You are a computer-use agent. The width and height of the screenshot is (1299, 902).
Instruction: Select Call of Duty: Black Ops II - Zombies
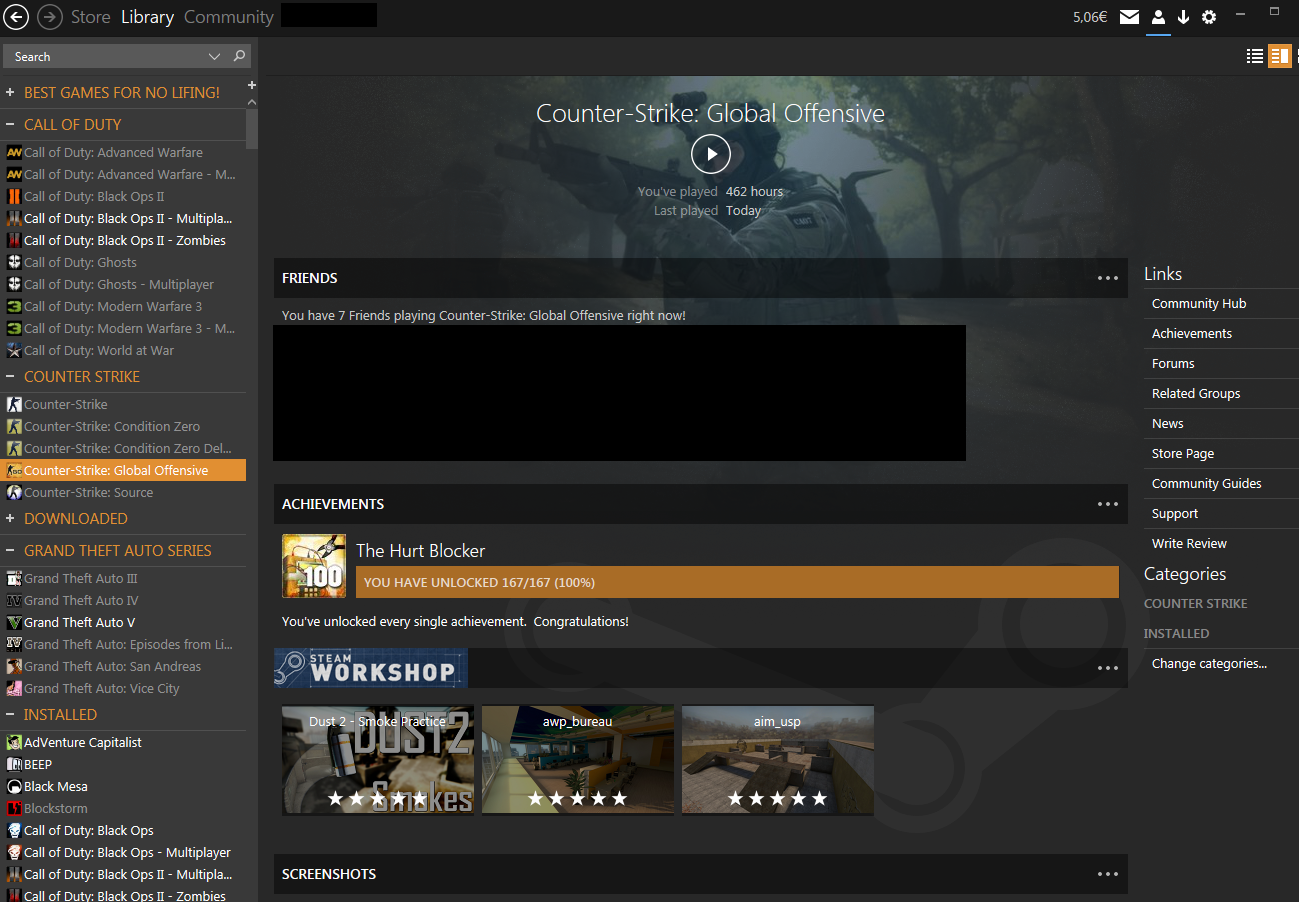tap(123, 241)
